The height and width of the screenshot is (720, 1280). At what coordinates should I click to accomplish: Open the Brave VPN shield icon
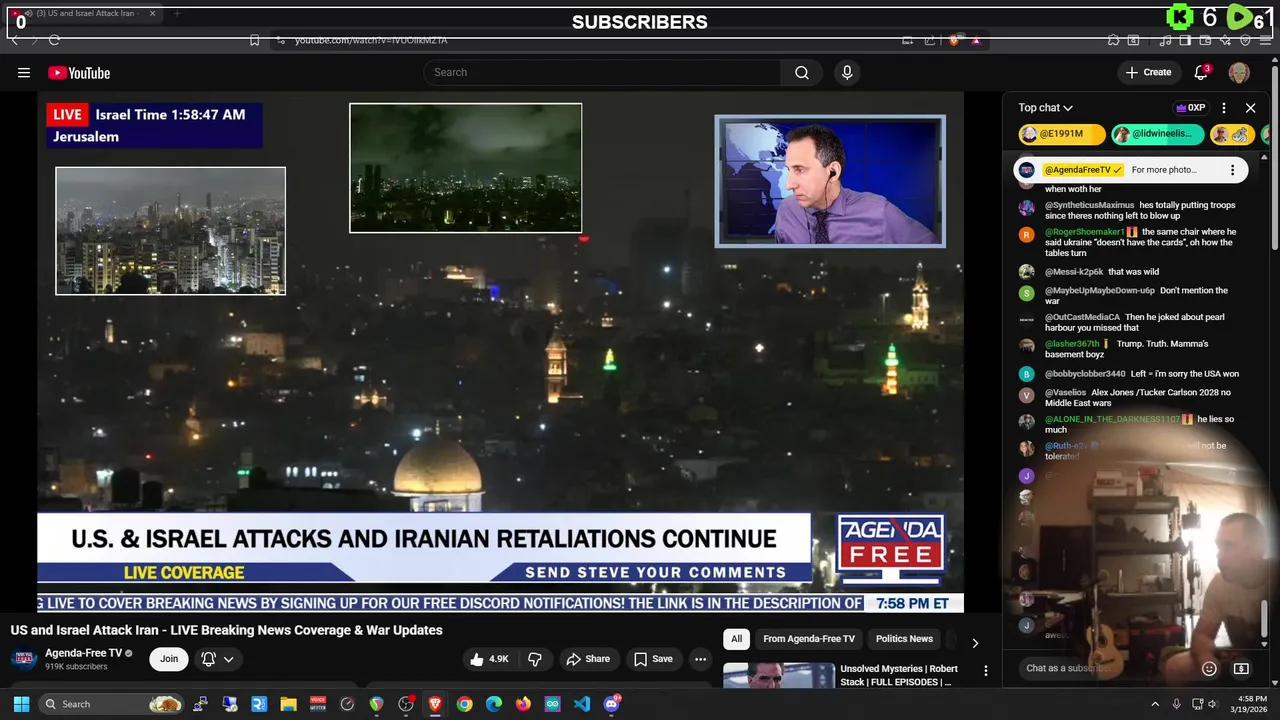pos(1245,40)
